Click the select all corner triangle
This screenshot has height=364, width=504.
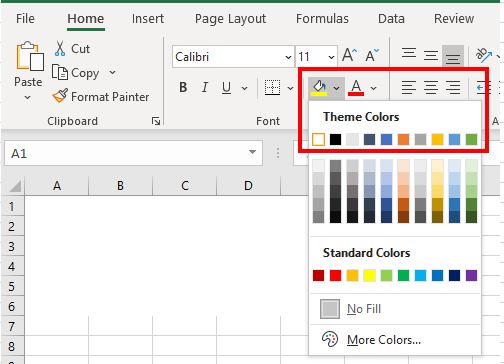[15, 186]
